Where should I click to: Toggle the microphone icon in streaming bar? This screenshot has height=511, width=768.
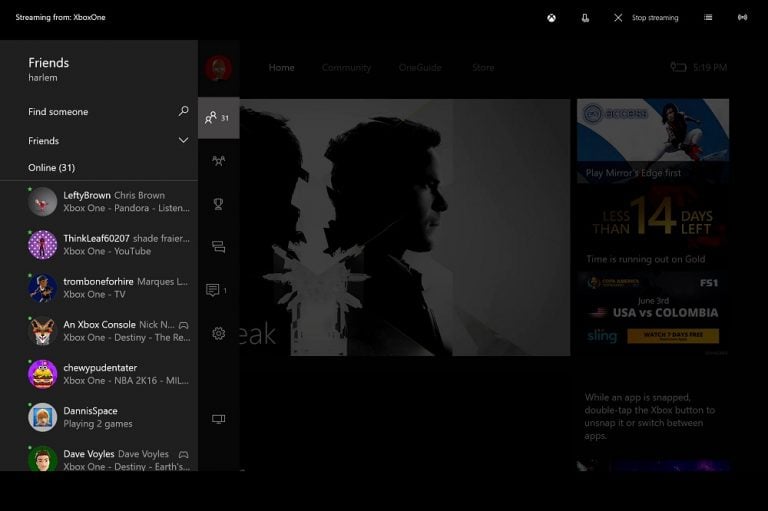click(x=585, y=18)
